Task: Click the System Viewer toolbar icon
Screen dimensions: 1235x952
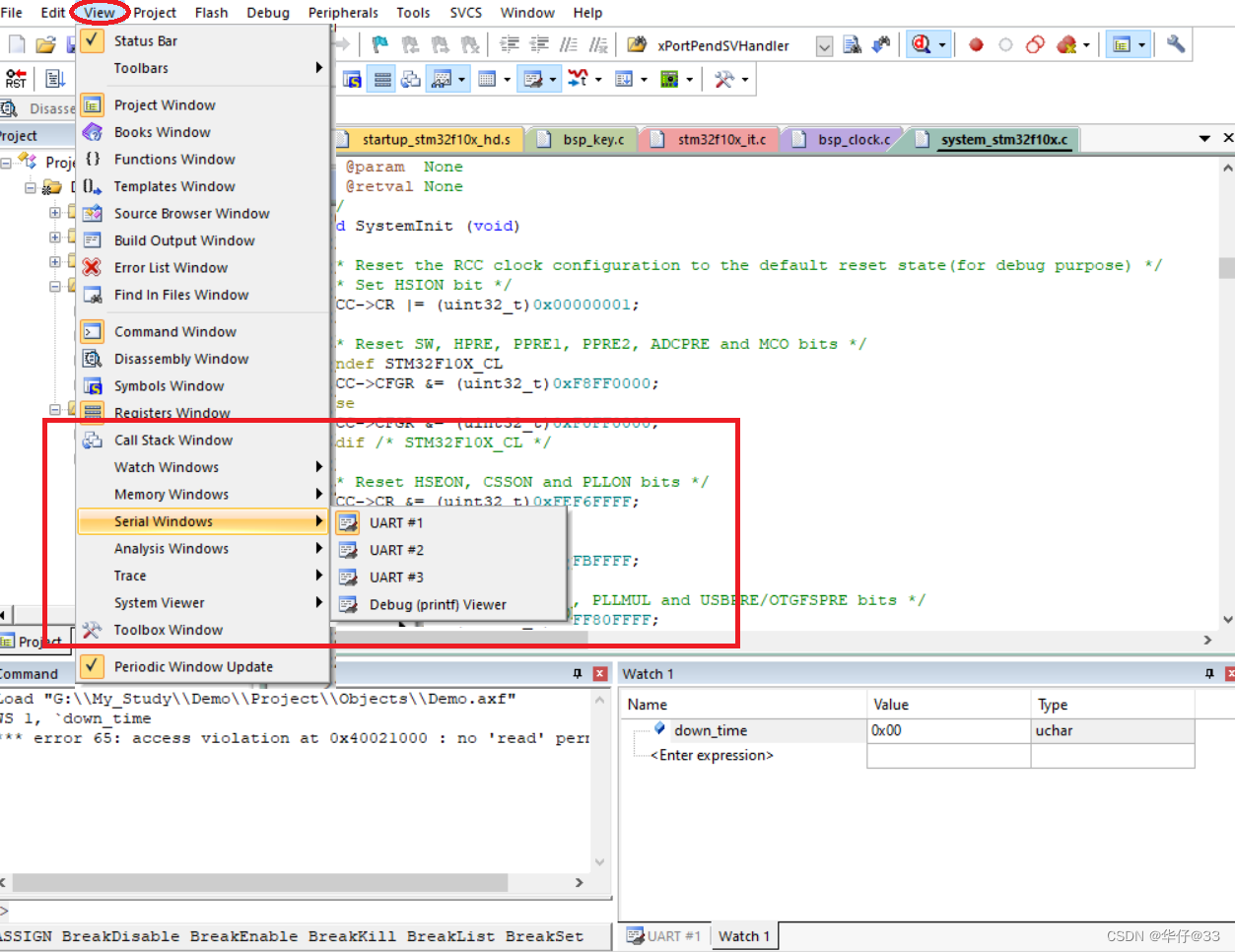Action: (669, 79)
